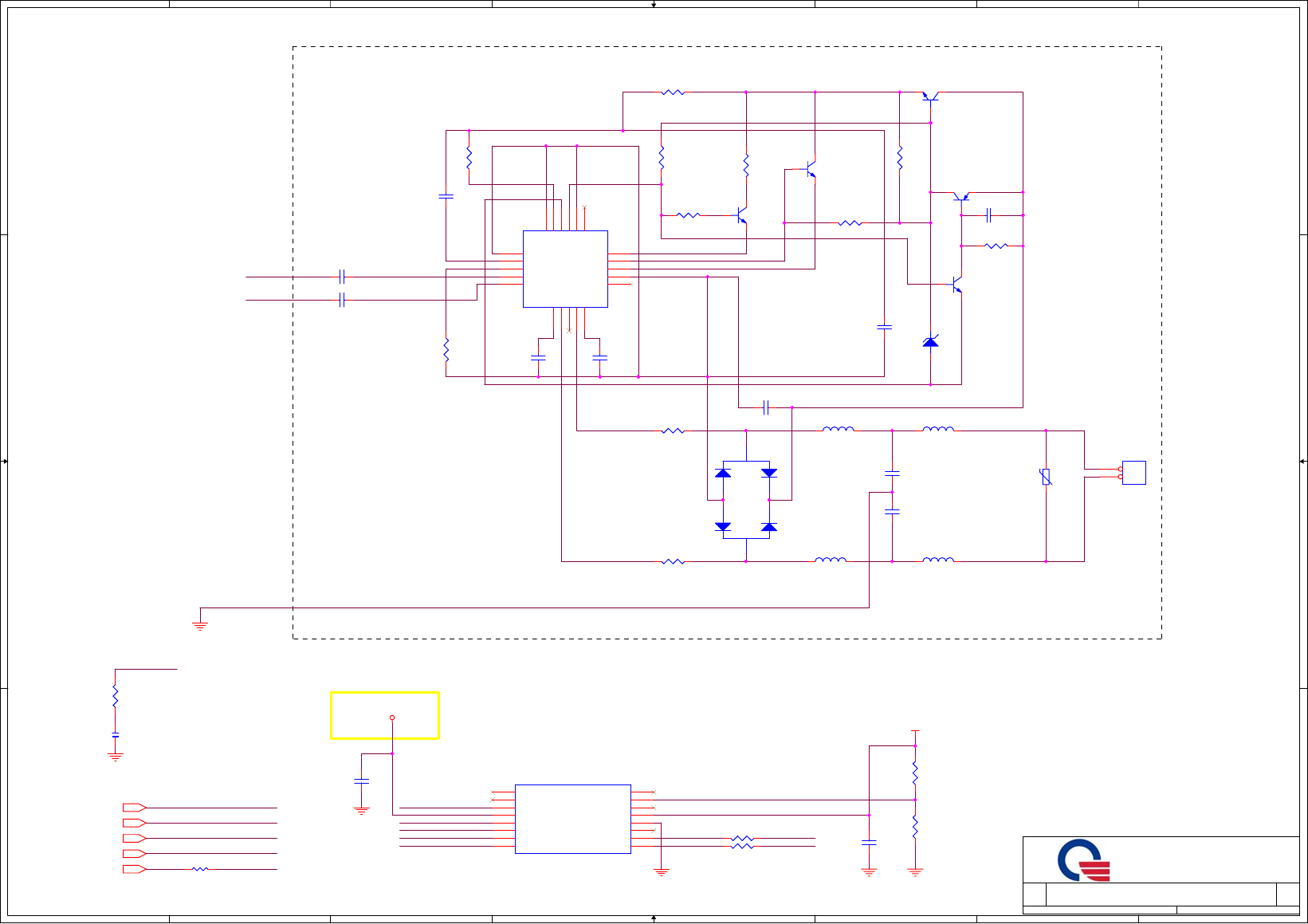Click the power rail symbol above voltage divider
This screenshot has width=1308, height=924.
click(x=915, y=732)
